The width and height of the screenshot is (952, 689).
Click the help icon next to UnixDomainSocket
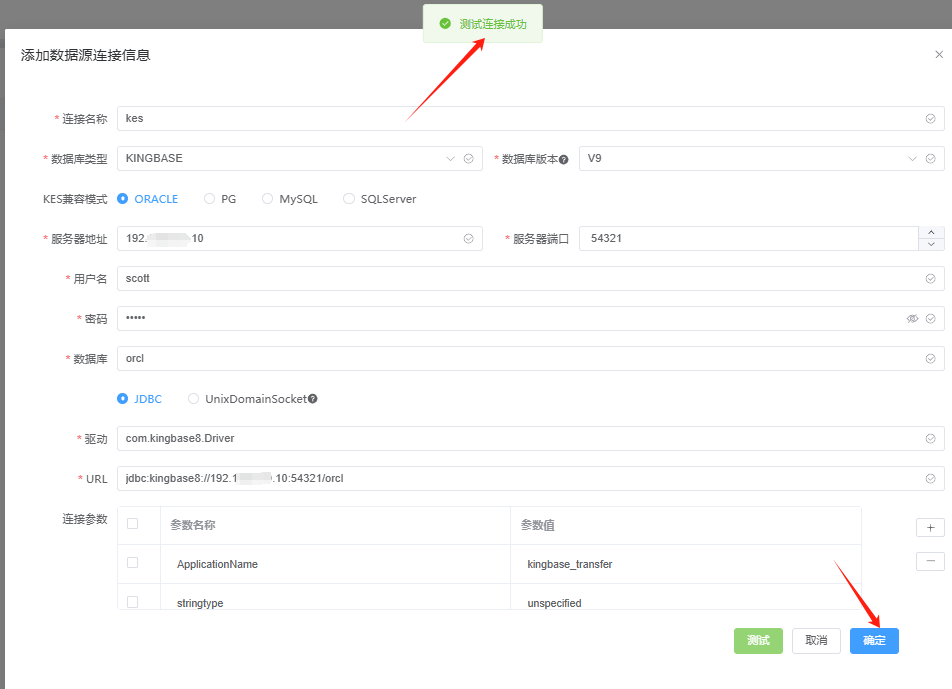(x=313, y=399)
